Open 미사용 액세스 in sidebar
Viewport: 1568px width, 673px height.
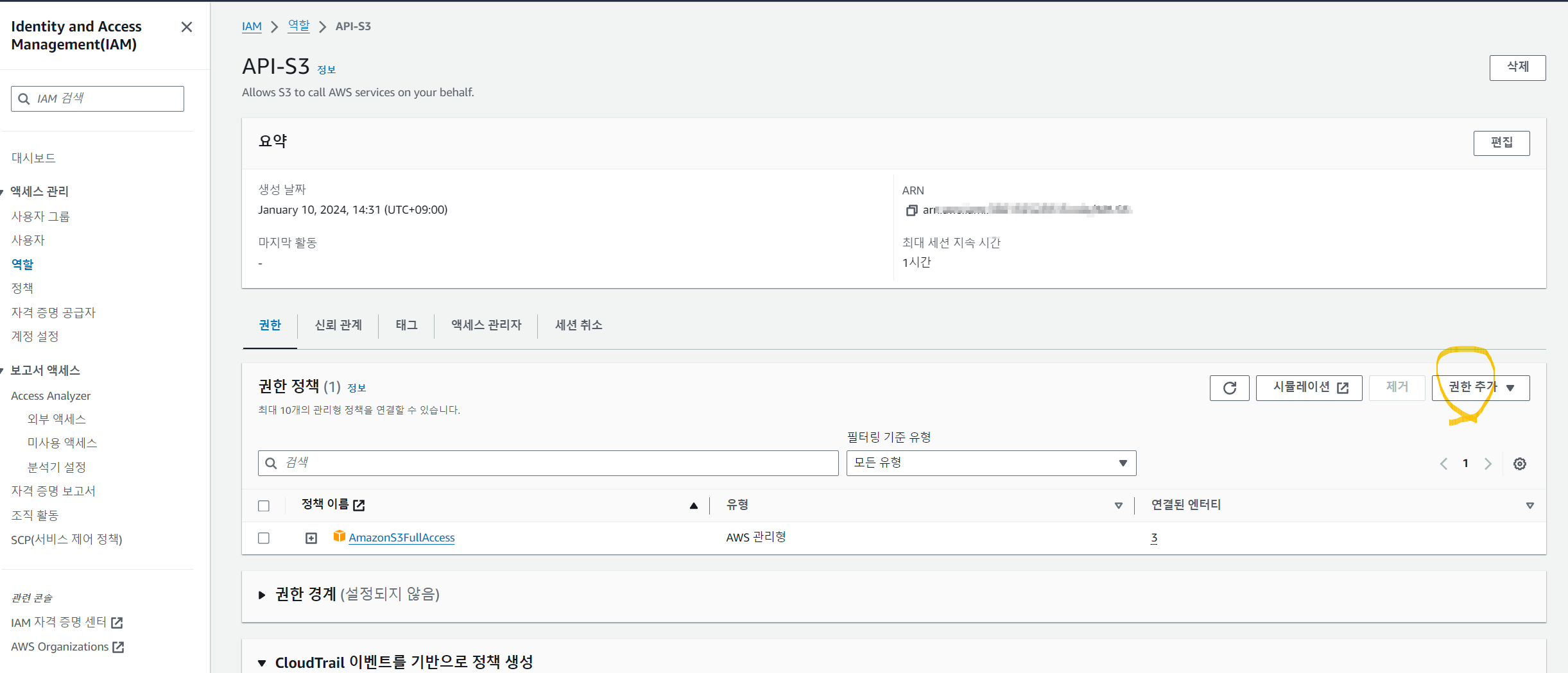click(62, 443)
